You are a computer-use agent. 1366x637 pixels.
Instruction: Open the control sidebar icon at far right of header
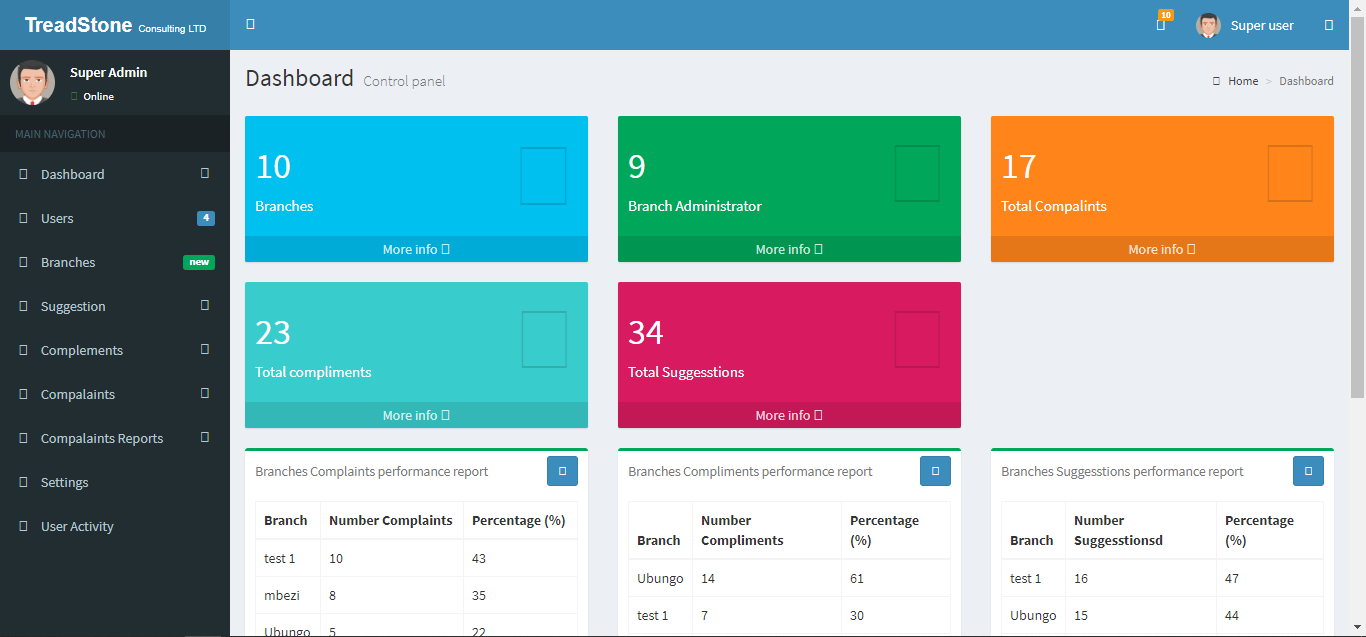pyautogui.click(x=1328, y=25)
